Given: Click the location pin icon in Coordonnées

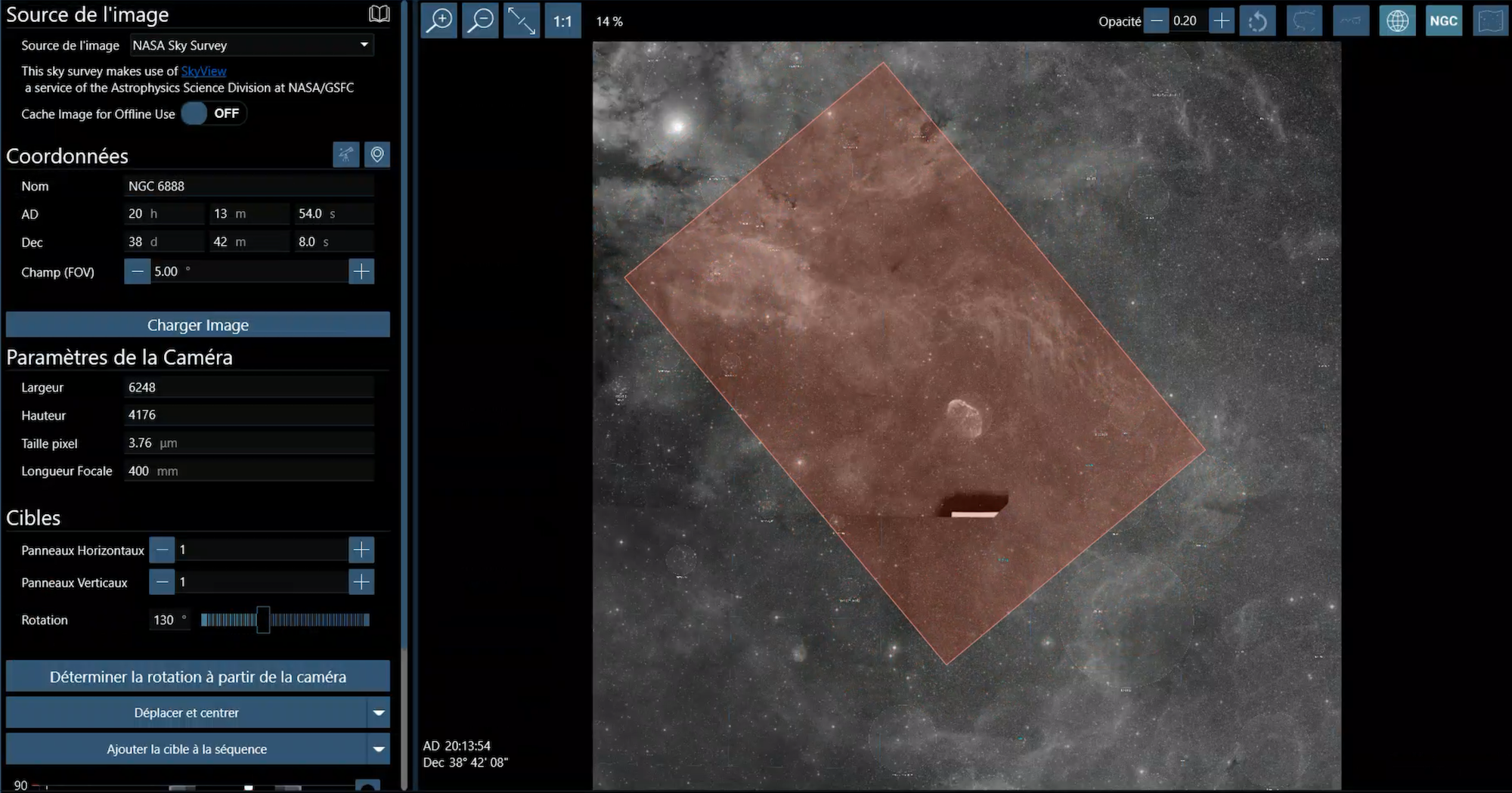Looking at the screenshot, I should point(376,155).
